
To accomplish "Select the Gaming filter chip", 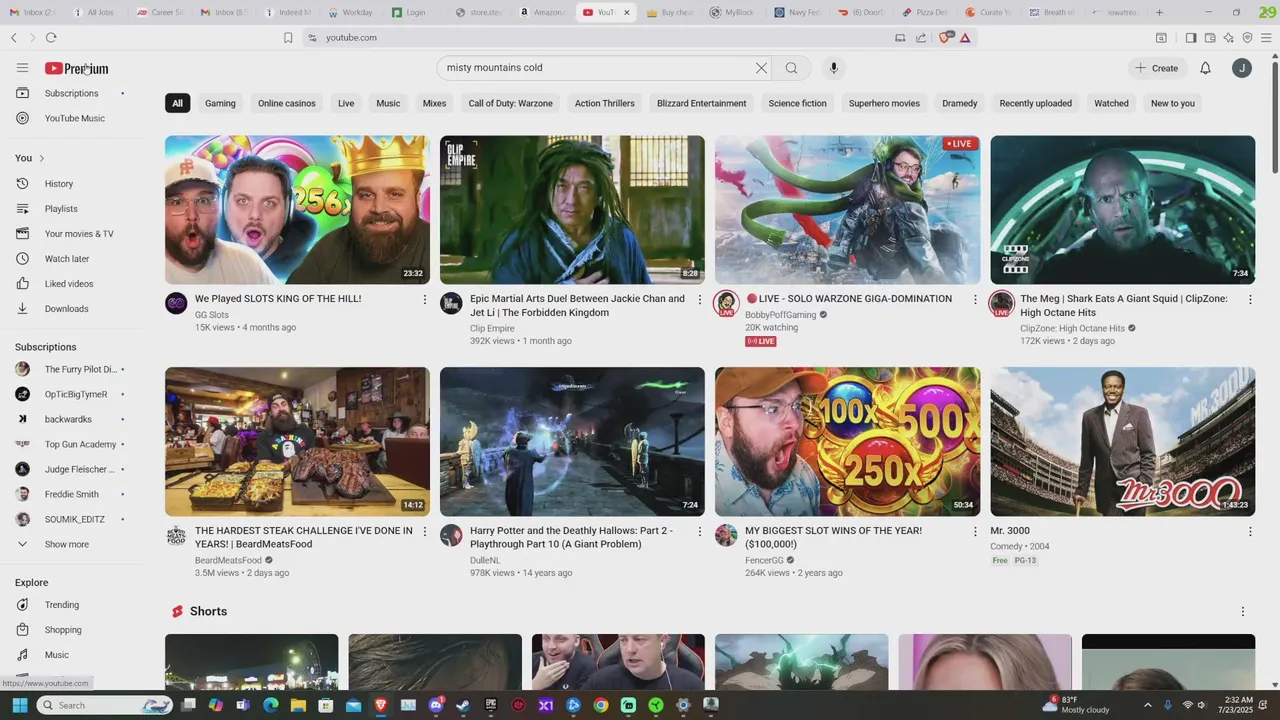I will tap(220, 103).
